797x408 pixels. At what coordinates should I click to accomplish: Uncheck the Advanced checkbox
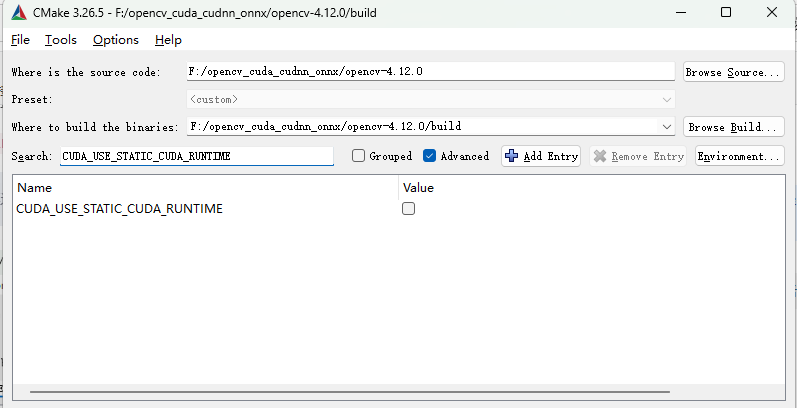(x=430, y=156)
